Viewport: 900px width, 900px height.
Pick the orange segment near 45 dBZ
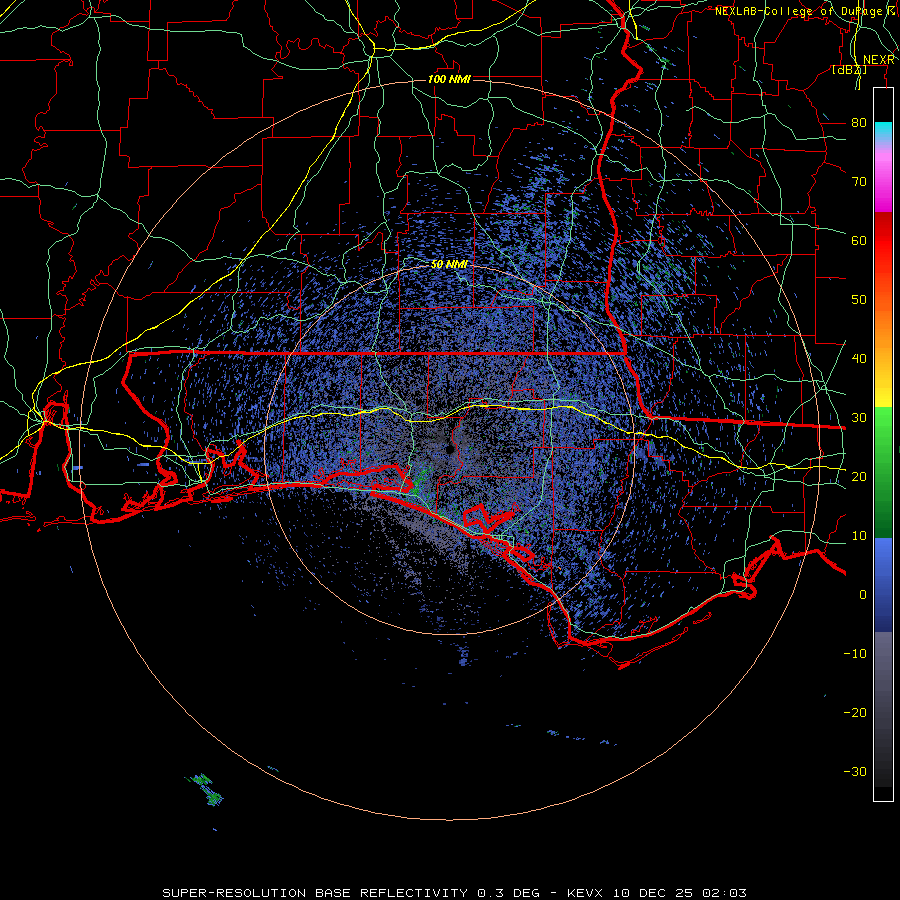tap(884, 327)
